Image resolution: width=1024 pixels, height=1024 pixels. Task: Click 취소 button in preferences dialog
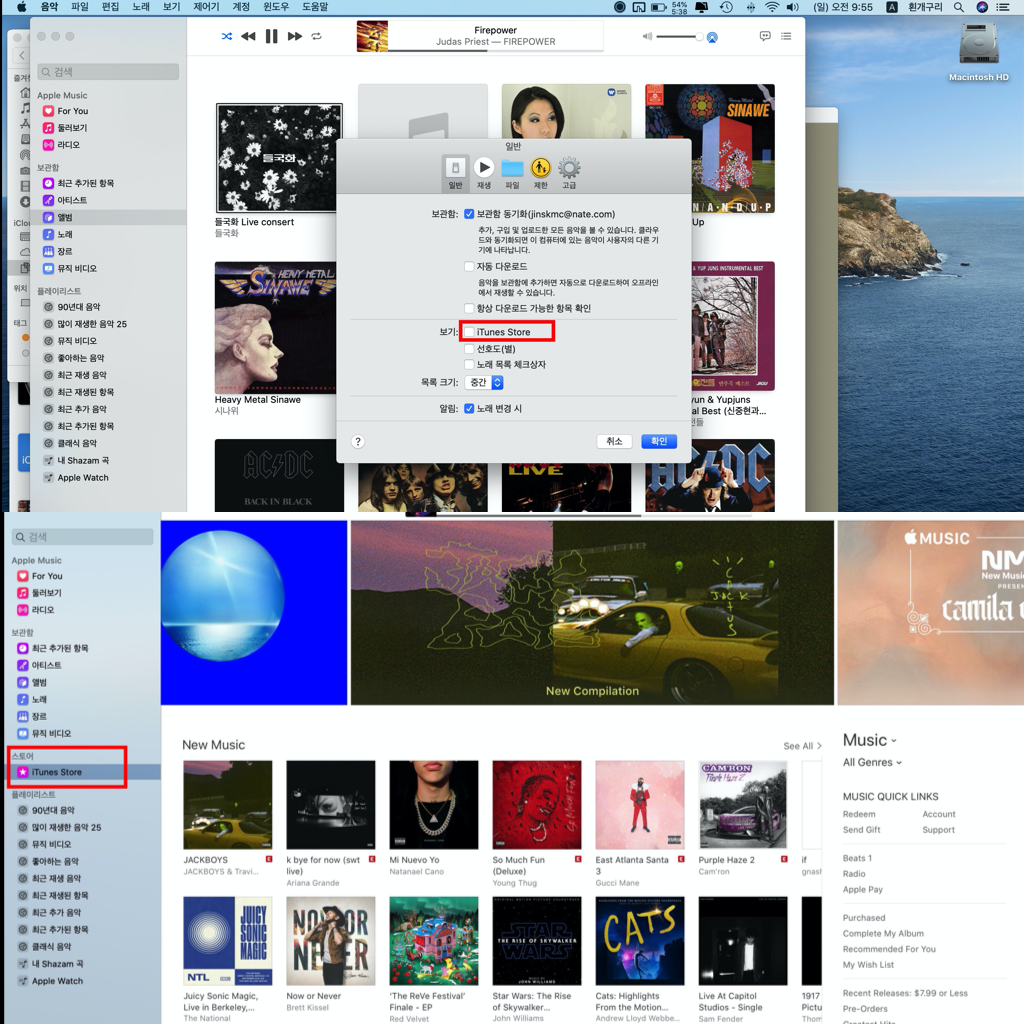point(614,441)
